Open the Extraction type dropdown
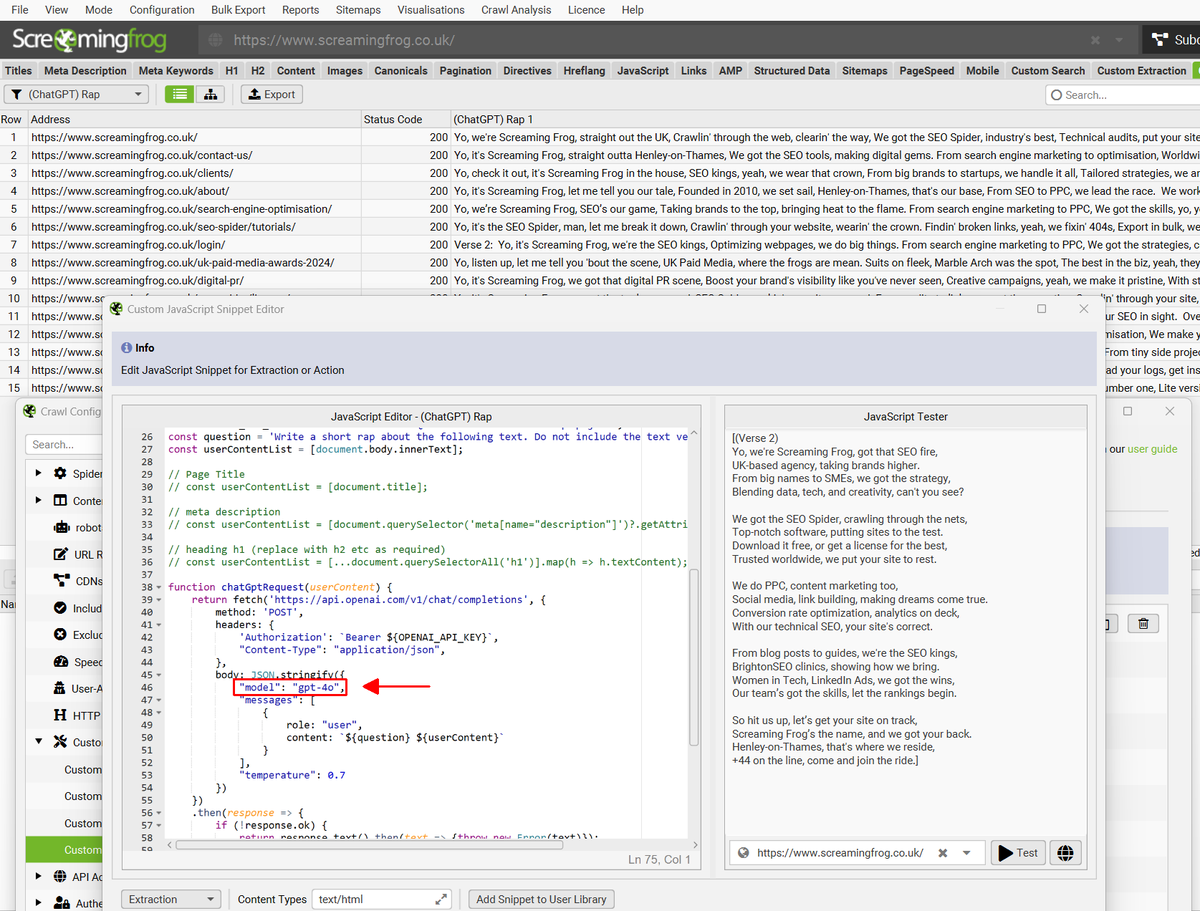This screenshot has height=911, width=1200. tap(171, 899)
